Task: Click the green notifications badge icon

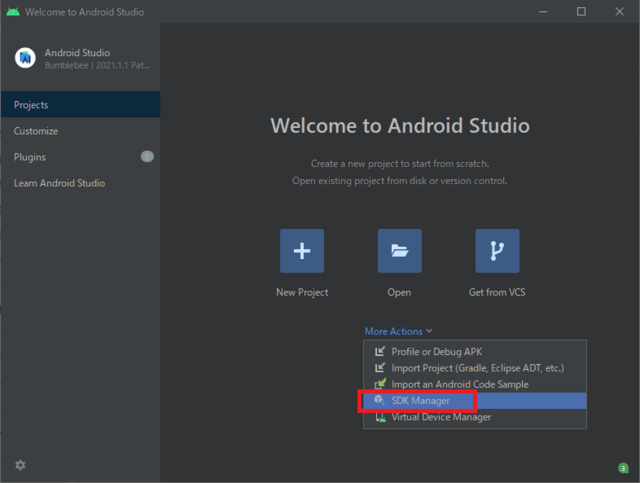Action: pyautogui.click(x=623, y=467)
